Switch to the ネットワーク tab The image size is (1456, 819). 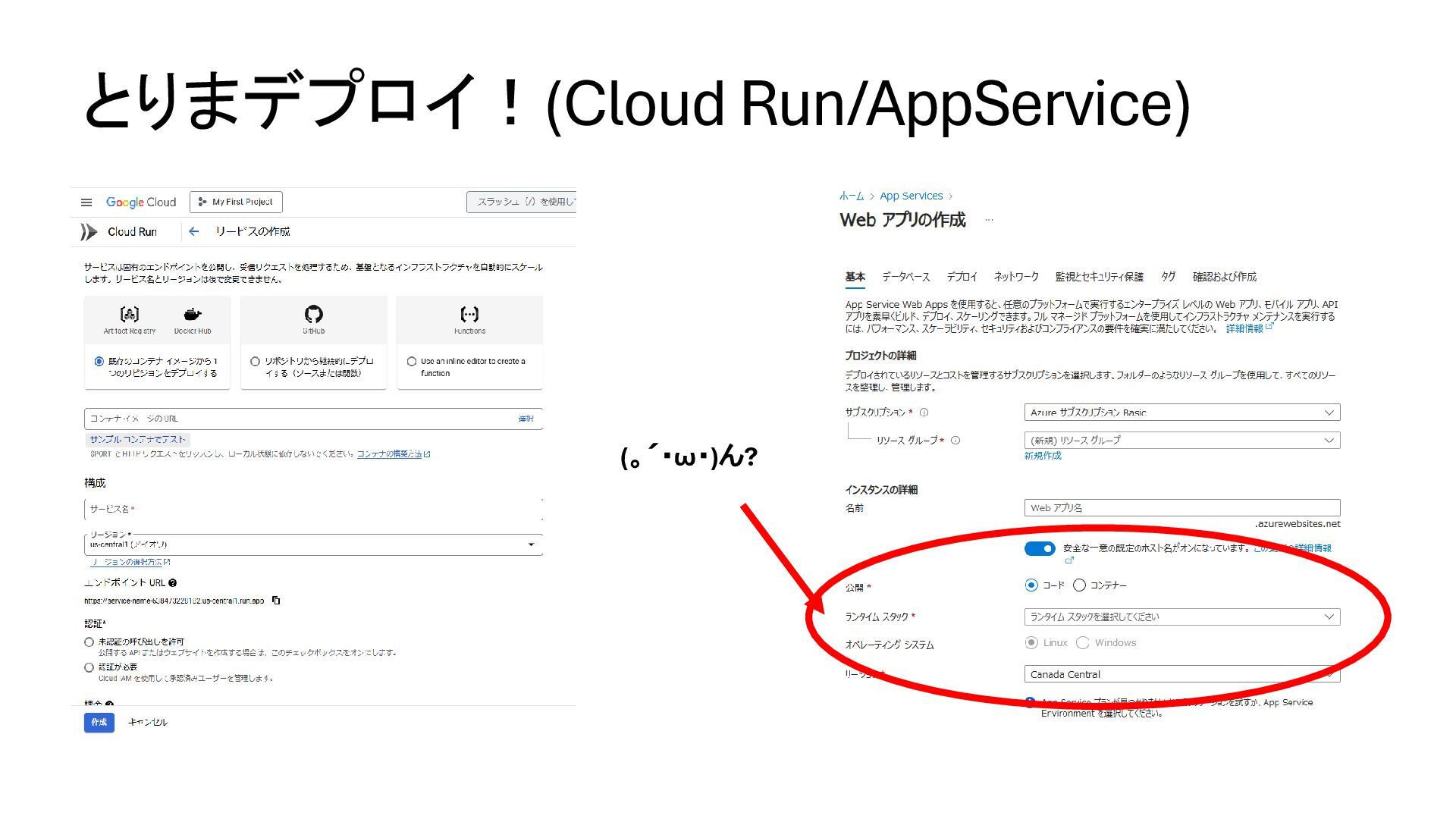pos(1016,277)
